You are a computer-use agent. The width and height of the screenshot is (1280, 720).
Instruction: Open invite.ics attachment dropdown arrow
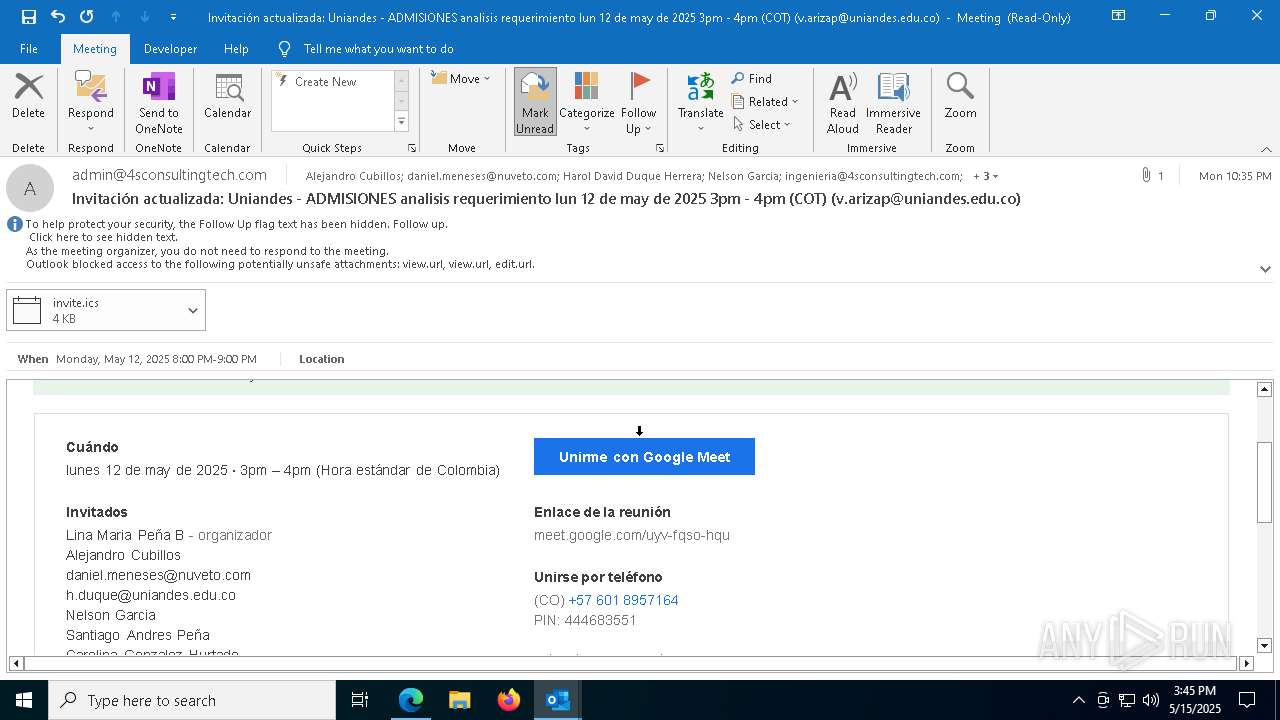193,310
